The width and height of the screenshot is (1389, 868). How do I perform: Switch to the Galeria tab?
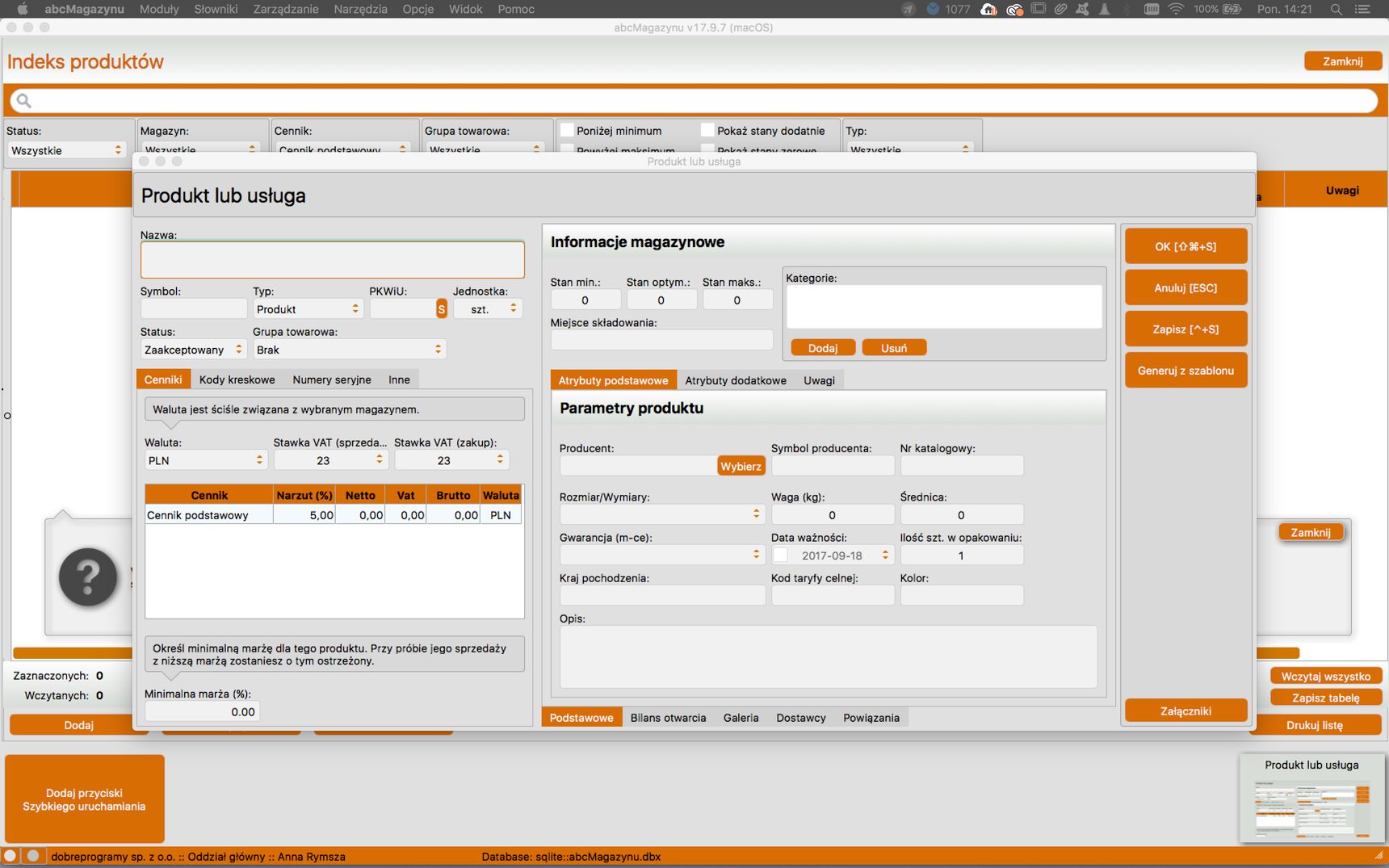pyautogui.click(x=741, y=718)
